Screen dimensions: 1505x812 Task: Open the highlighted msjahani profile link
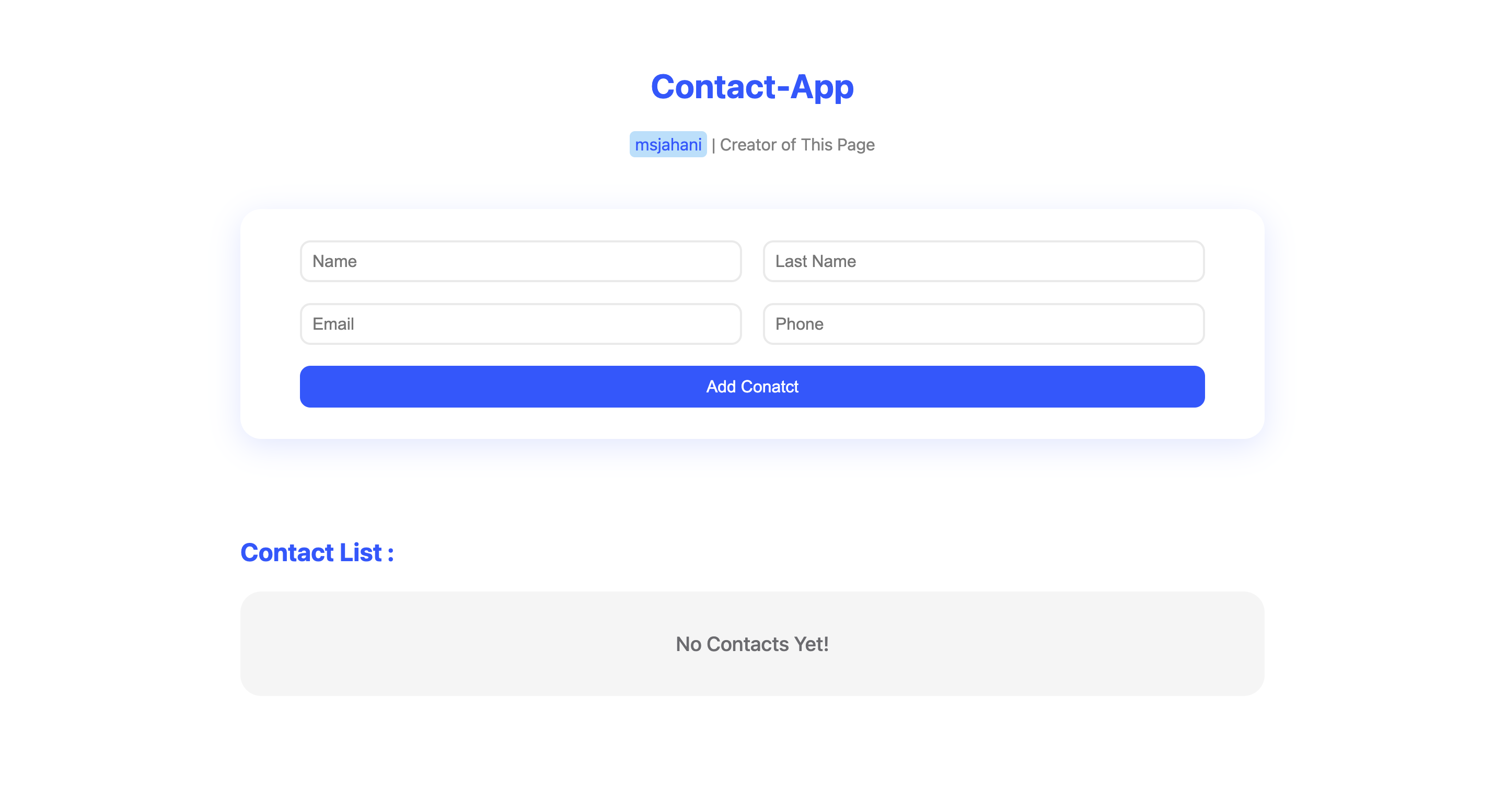click(x=668, y=144)
